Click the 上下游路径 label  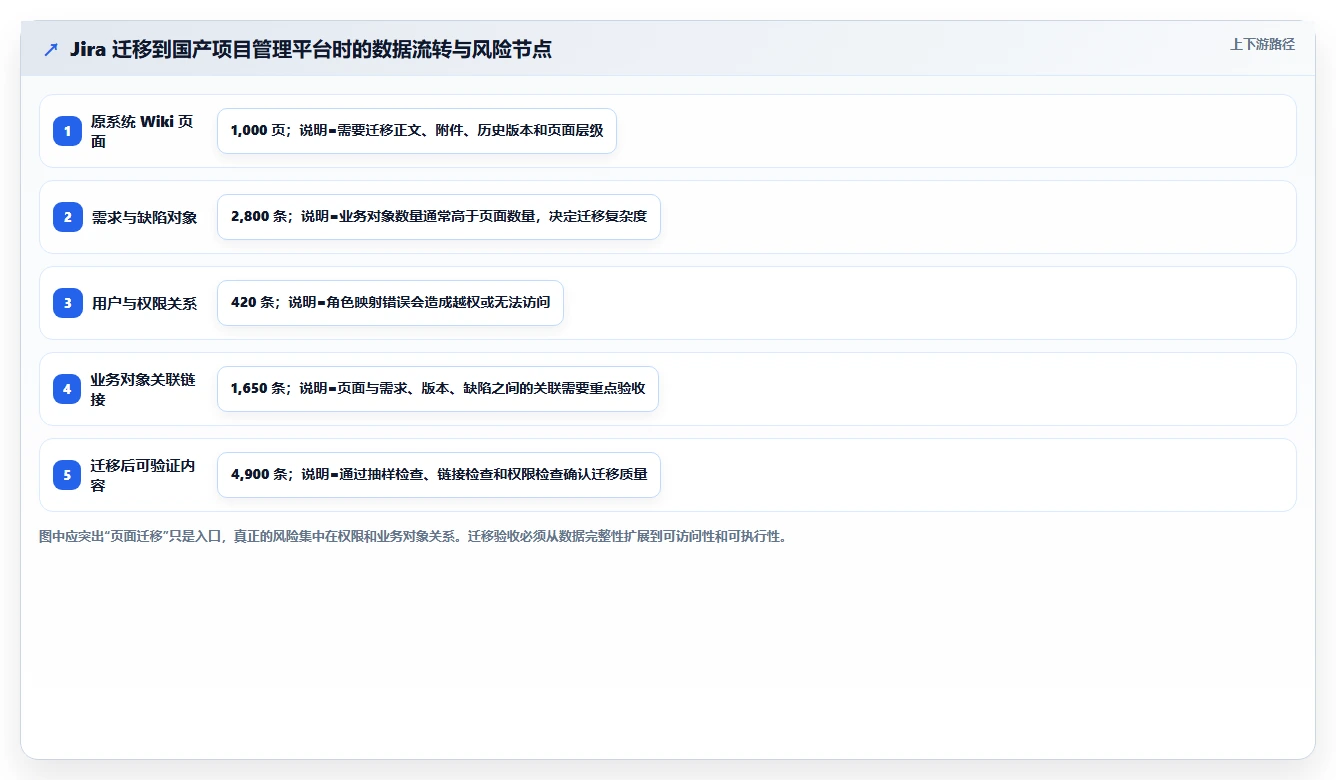click(x=1262, y=44)
